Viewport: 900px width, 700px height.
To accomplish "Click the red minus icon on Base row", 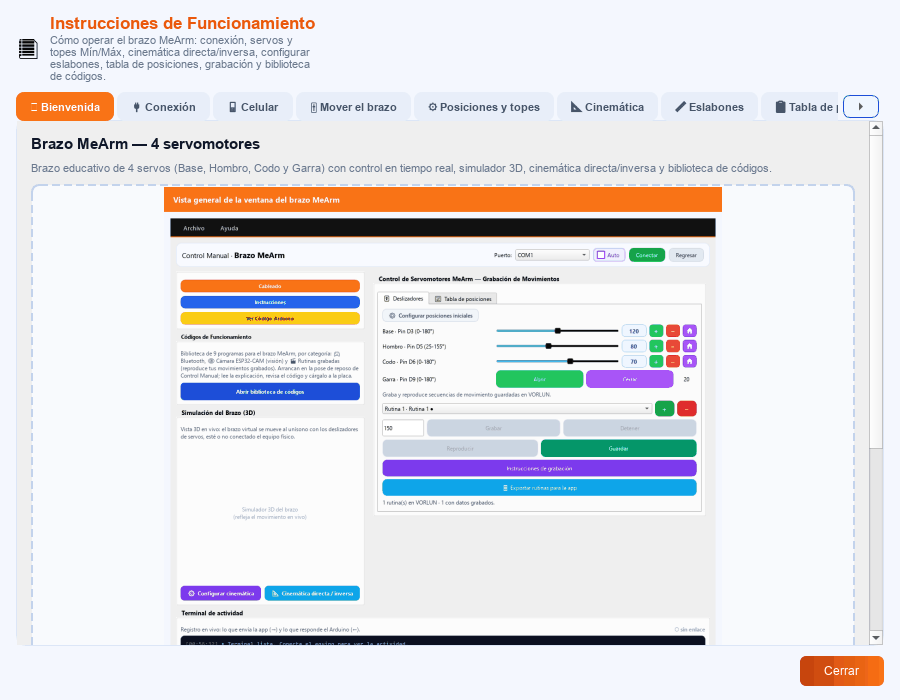I will (673, 331).
